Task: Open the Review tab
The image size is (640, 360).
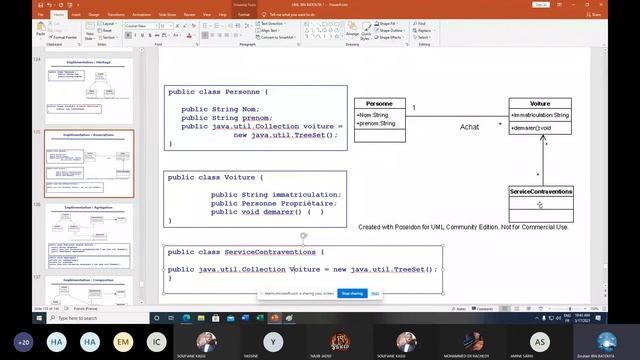Action: coord(189,14)
